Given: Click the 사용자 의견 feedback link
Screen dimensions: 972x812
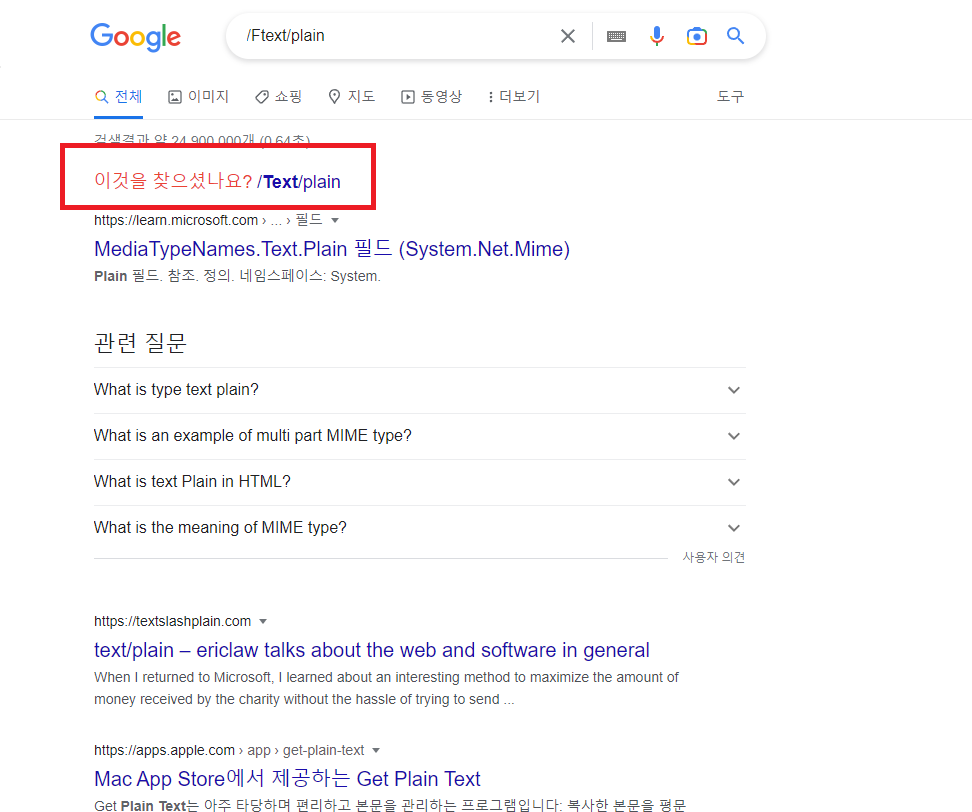Looking at the screenshot, I should [714, 557].
